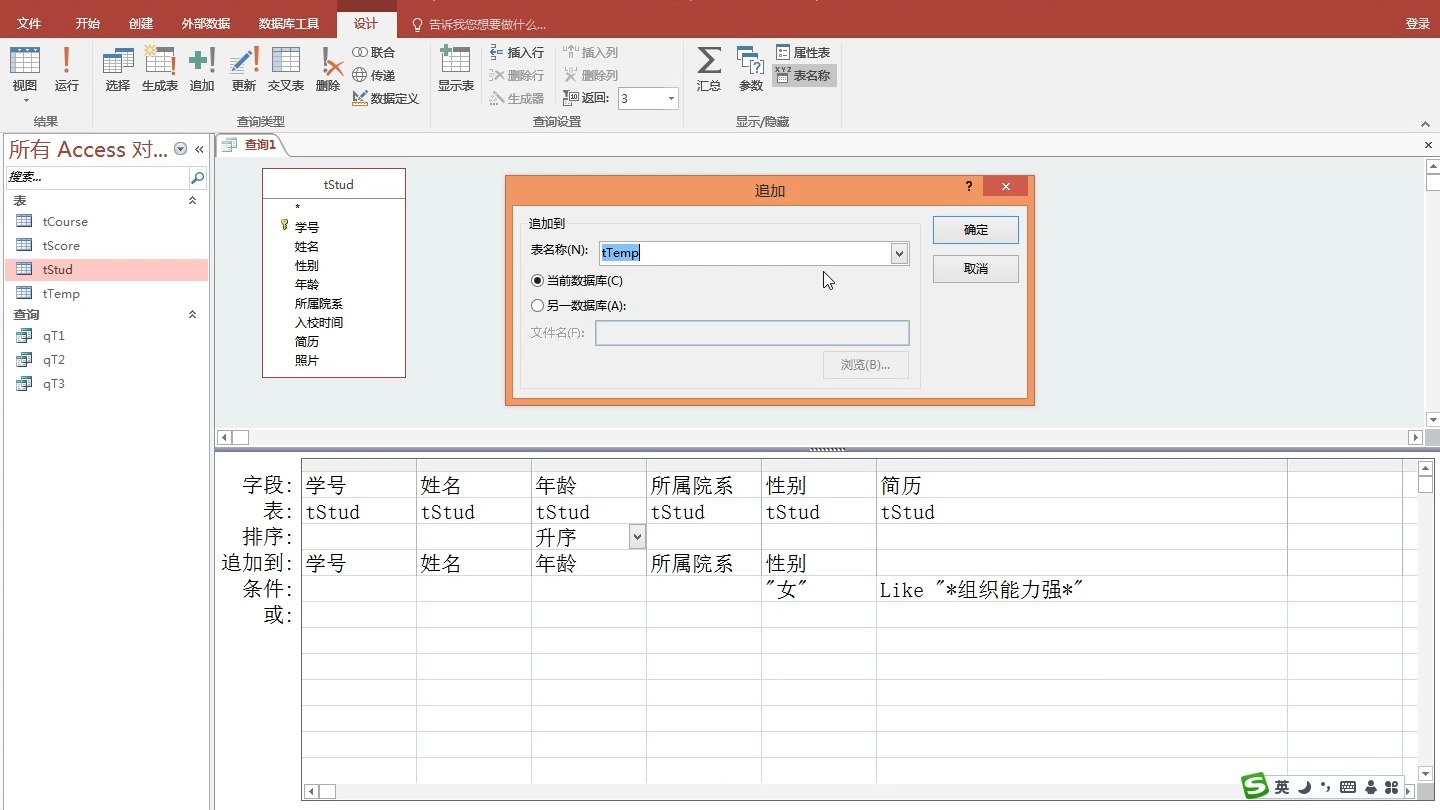Click the Like "*组织能力强*" criteria cell

tap(1081, 590)
